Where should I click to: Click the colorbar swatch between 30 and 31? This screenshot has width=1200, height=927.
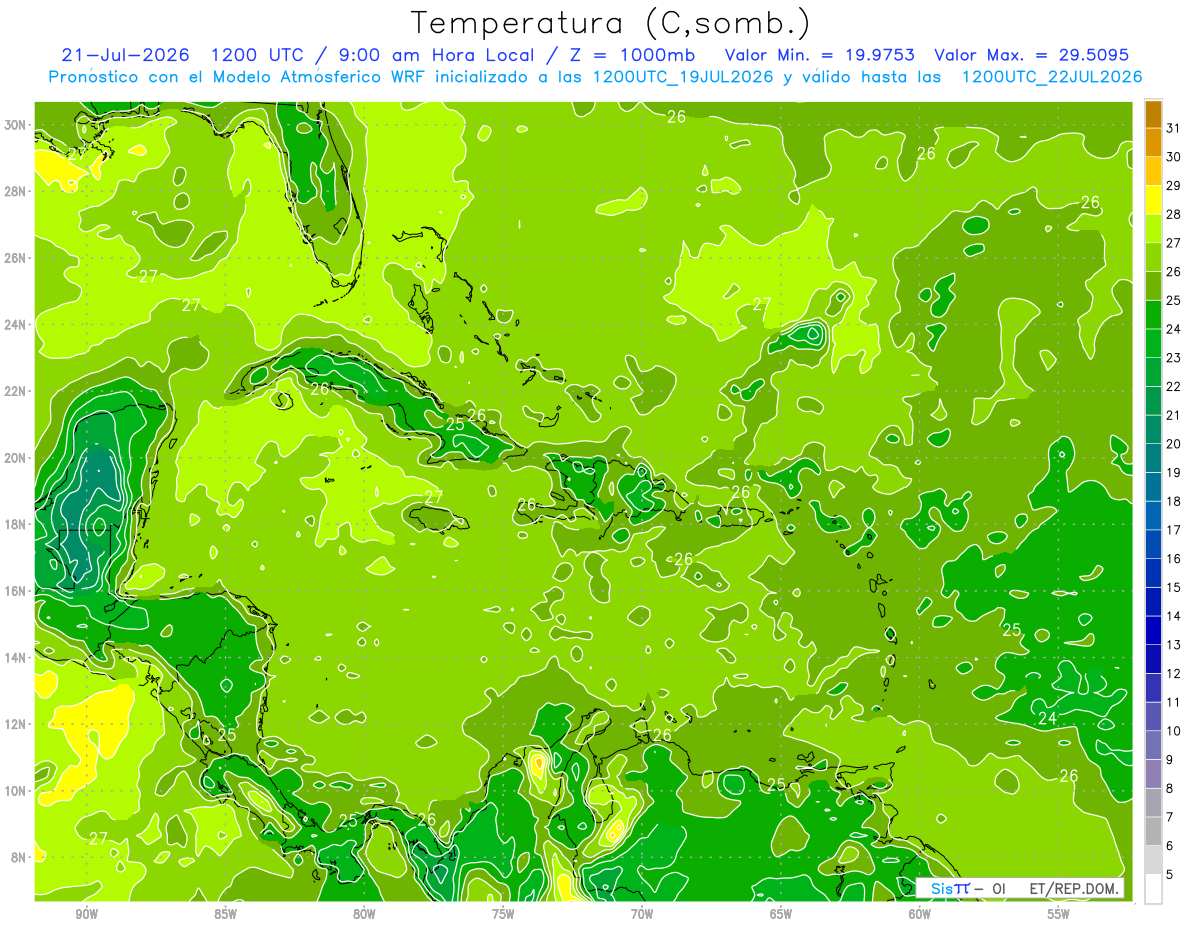(x=1153, y=143)
